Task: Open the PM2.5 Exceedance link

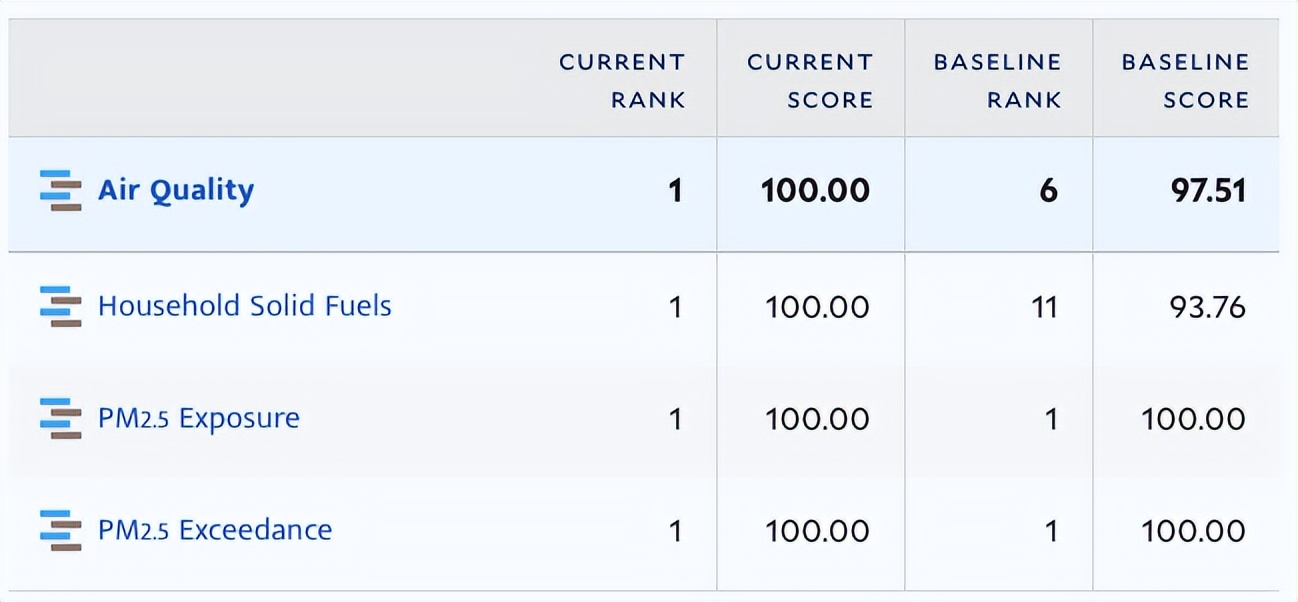Action: [214, 530]
